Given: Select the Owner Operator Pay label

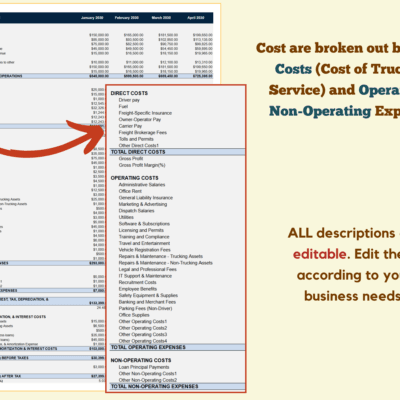Looking at the screenshot, I should coord(140,119).
